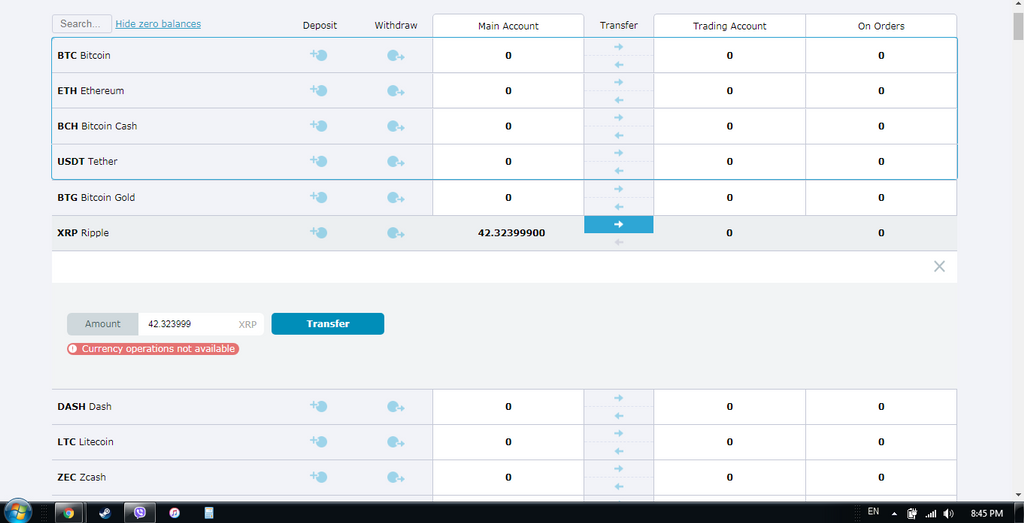Image resolution: width=1024 pixels, height=523 pixels.
Task: Open Chrome from the taskbar
Action: click(68, 513)
